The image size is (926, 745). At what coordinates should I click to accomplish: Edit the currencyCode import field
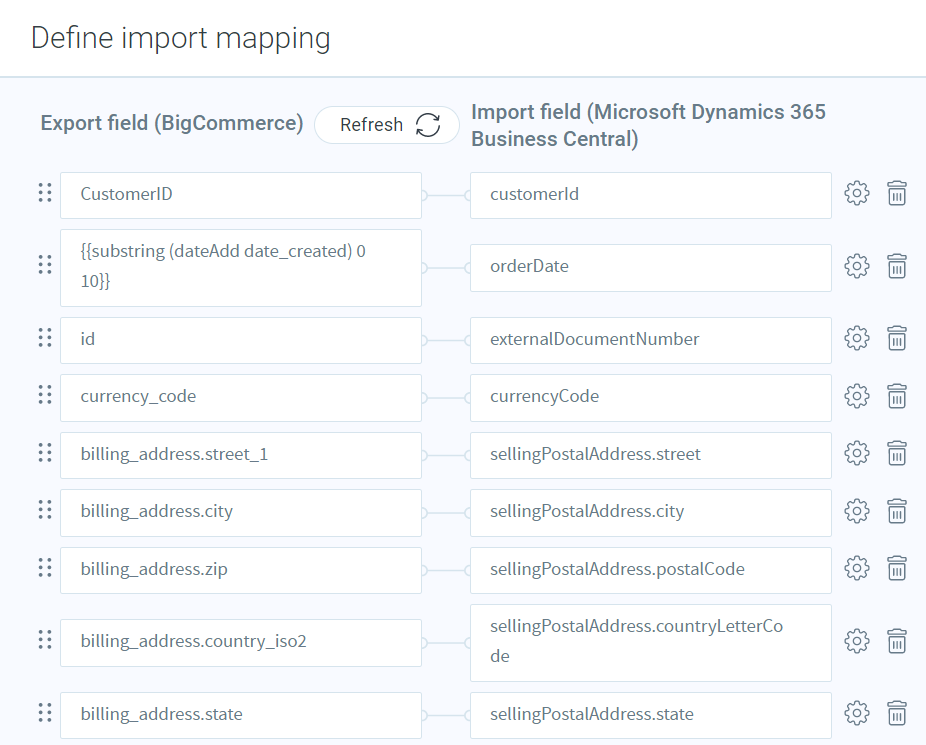coord(651,398)
